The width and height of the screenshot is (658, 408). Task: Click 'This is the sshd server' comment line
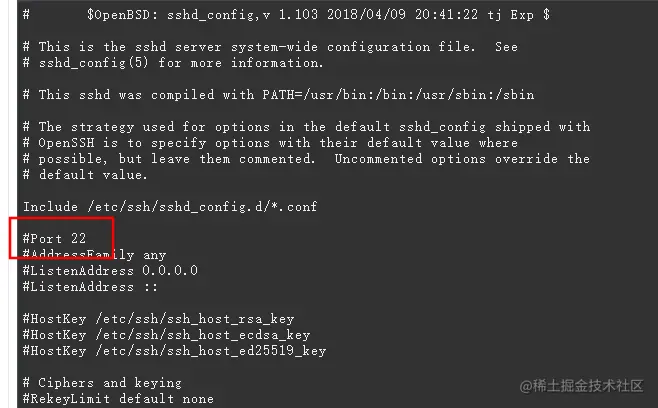tap(270, 47)
